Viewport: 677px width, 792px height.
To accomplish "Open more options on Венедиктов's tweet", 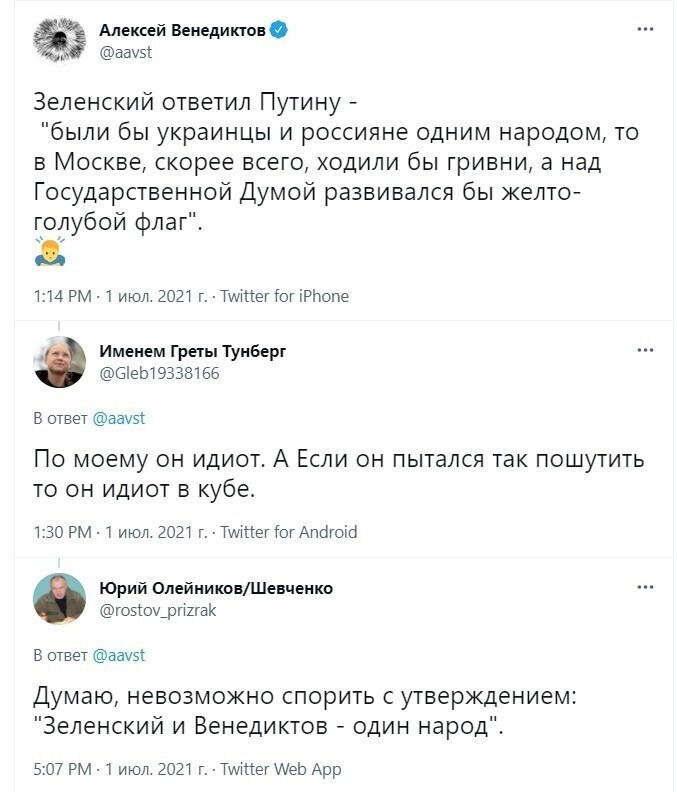I will (645, 29).
